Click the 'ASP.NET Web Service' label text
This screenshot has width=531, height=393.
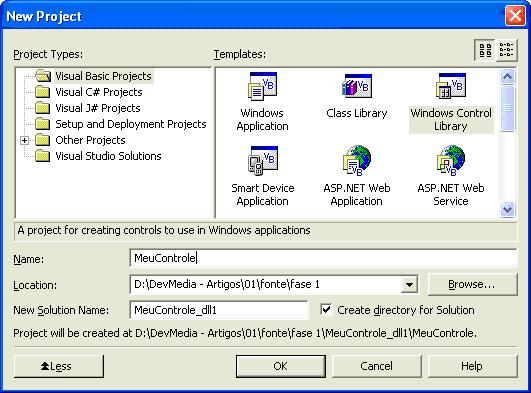coord(451,194)
